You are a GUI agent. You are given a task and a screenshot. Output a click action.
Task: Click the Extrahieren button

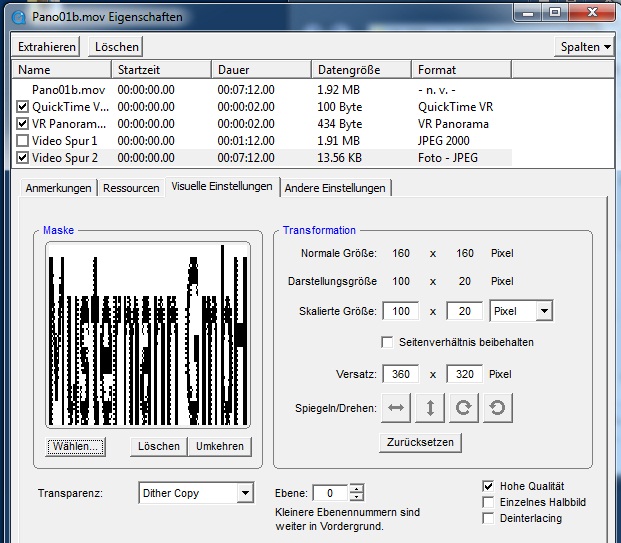coord(47,47)
